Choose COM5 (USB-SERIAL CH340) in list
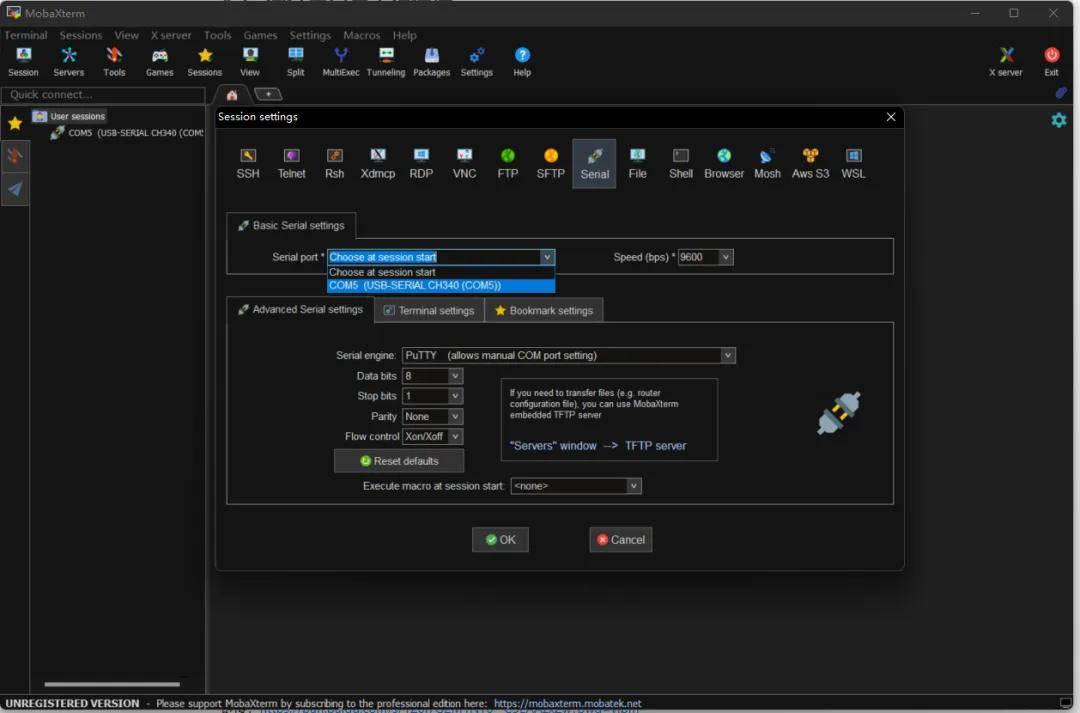The image size is (1080, 713). point(441,285)
